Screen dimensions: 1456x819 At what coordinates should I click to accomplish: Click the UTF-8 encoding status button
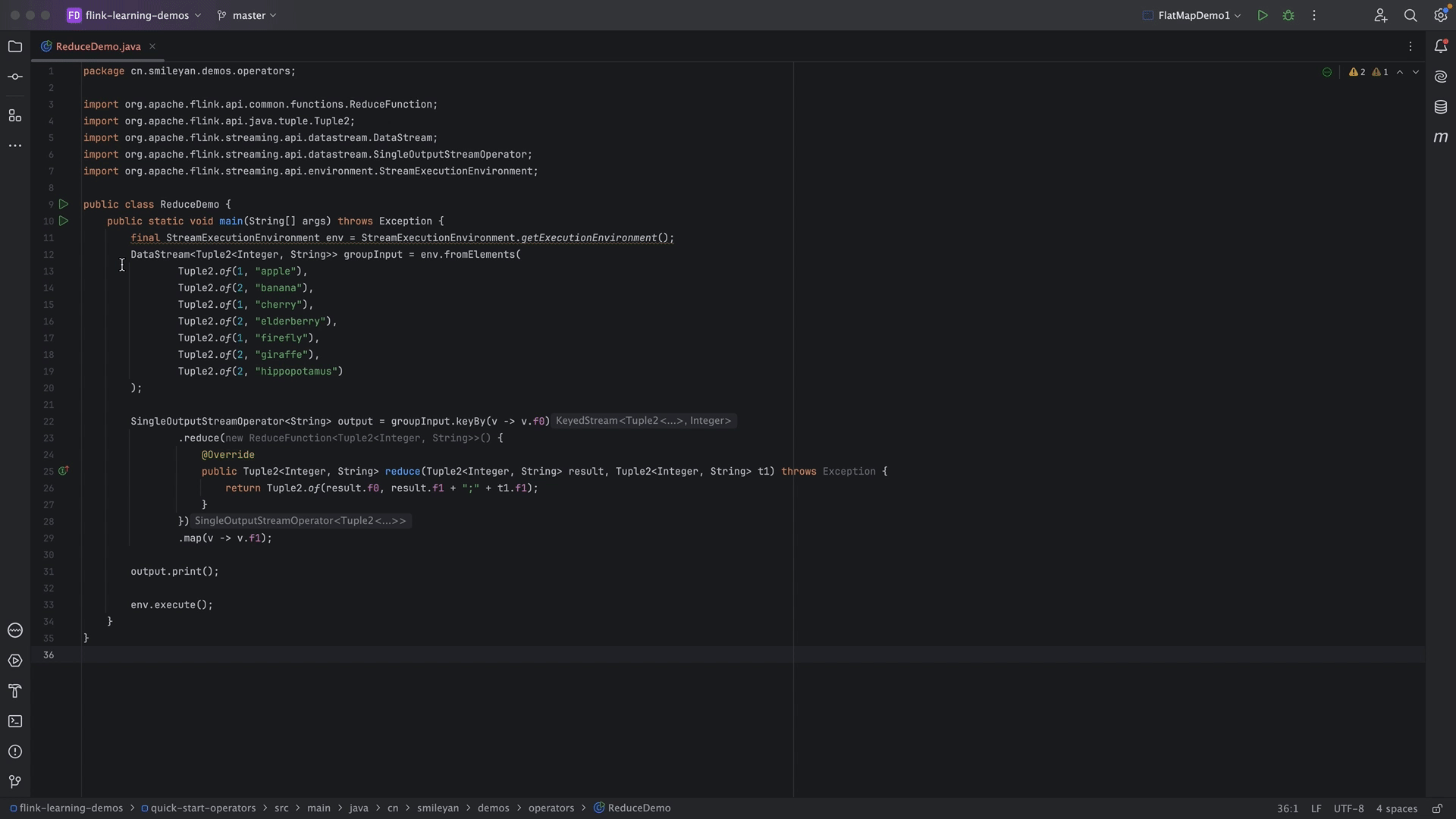[1348, 808]
